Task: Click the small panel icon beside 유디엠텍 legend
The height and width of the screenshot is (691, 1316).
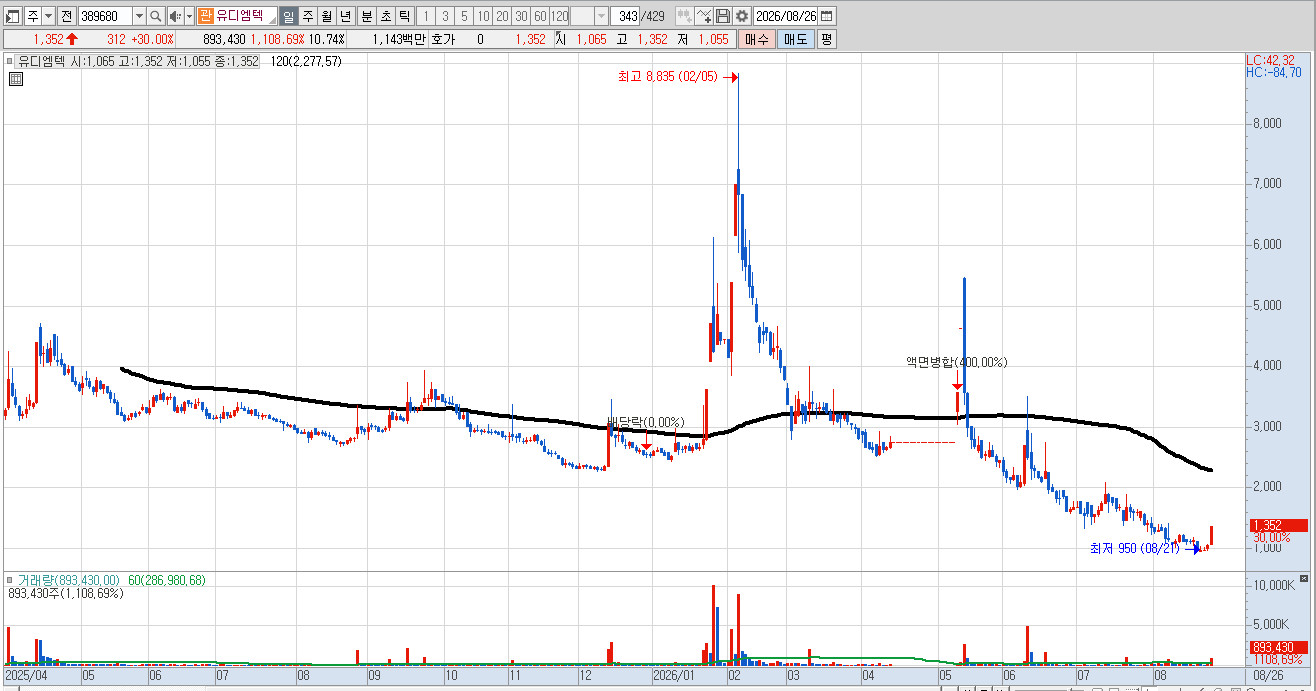Action: tap(12, 61)
